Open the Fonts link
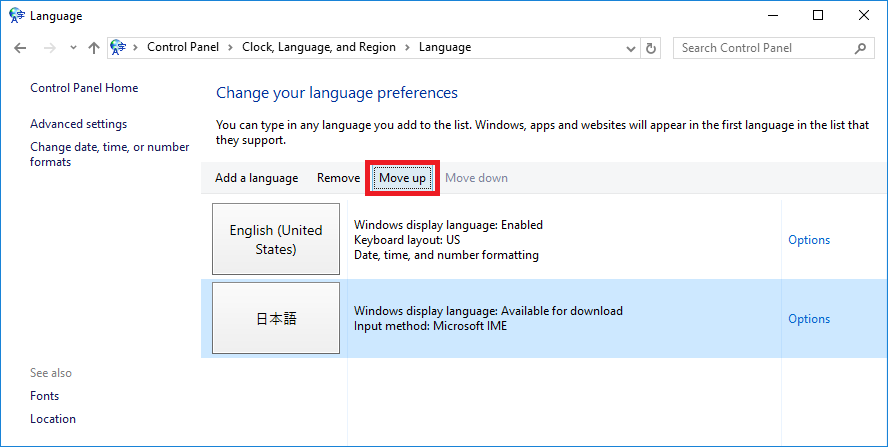Image resolution: width=888 pixels, height=447 pixels. pyautogui.click(x=44, y=396)
